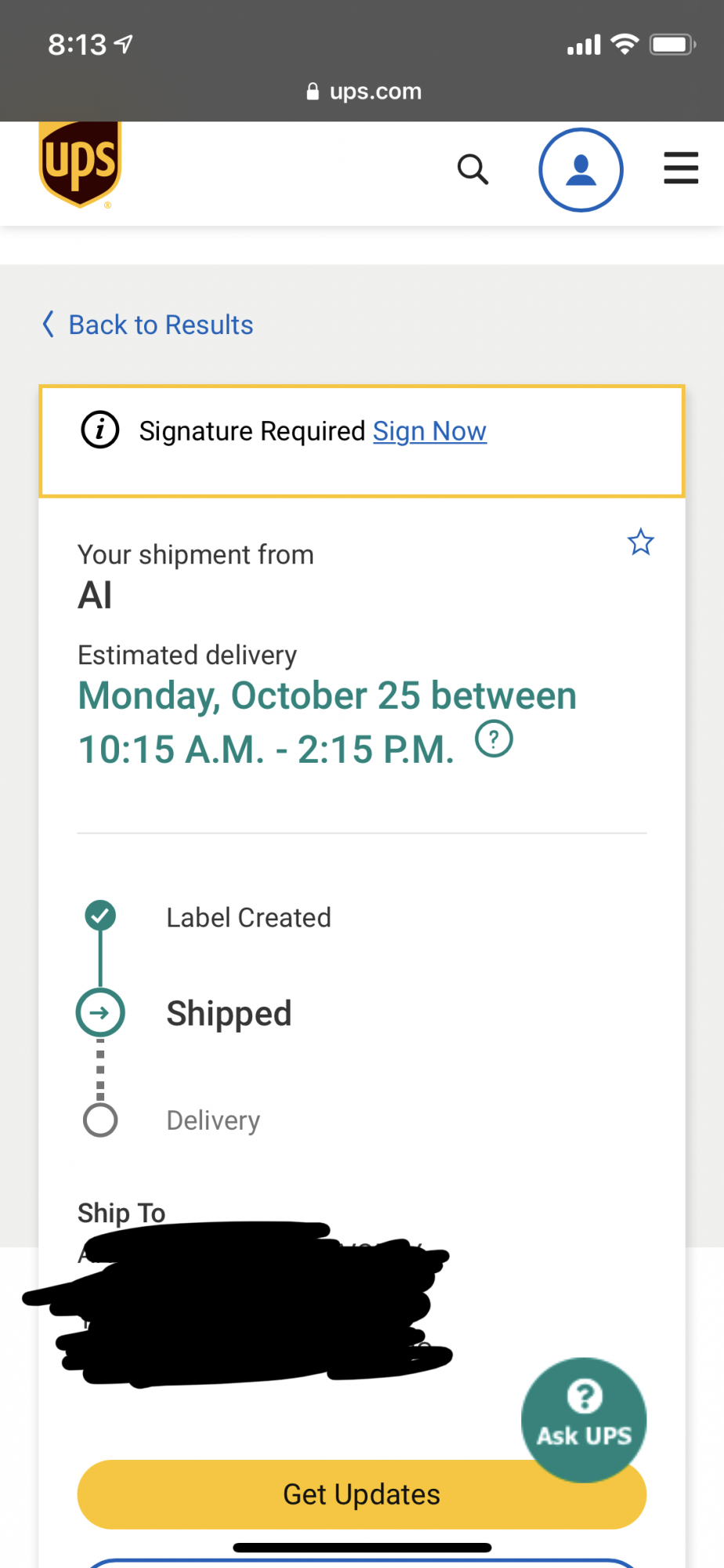Image resolution: width=724 pixels, height=1568 pixels.
Task: Tap the Shipped status label
Action: click(229, 1014)
